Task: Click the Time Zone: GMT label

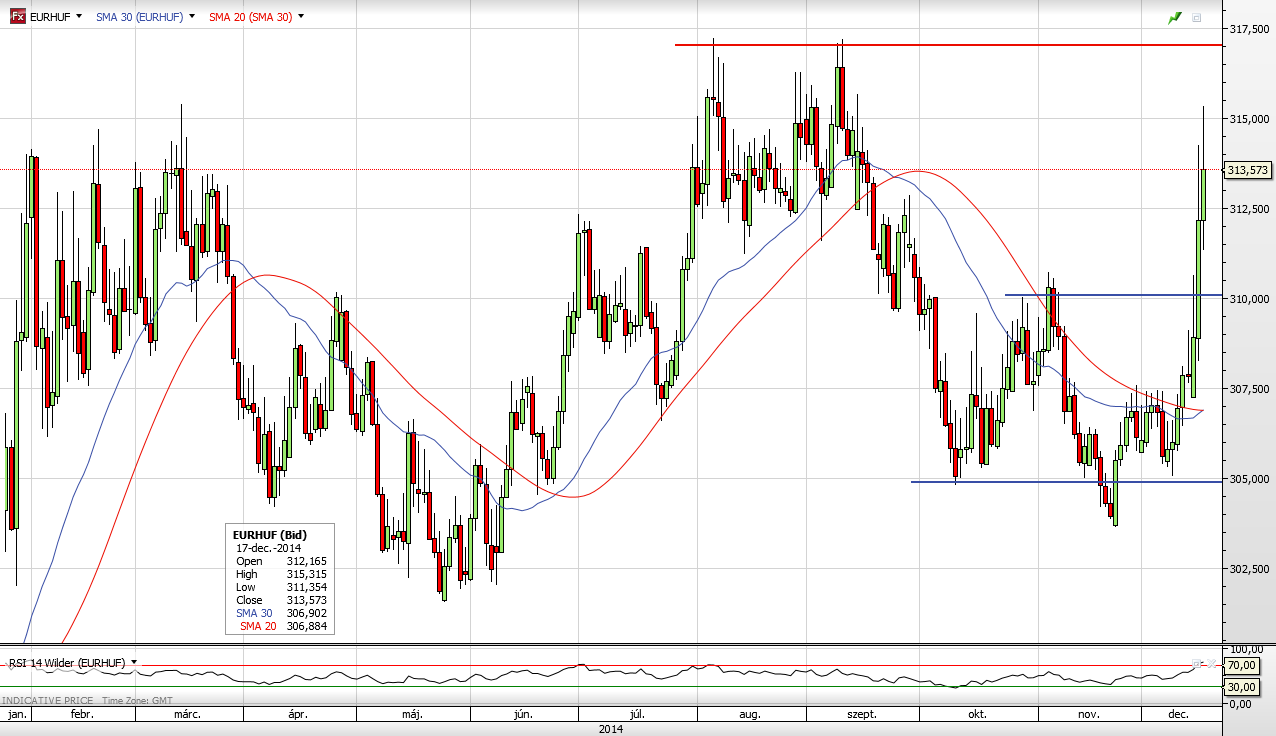Action: pyautogui.click(x=136, y=701)
